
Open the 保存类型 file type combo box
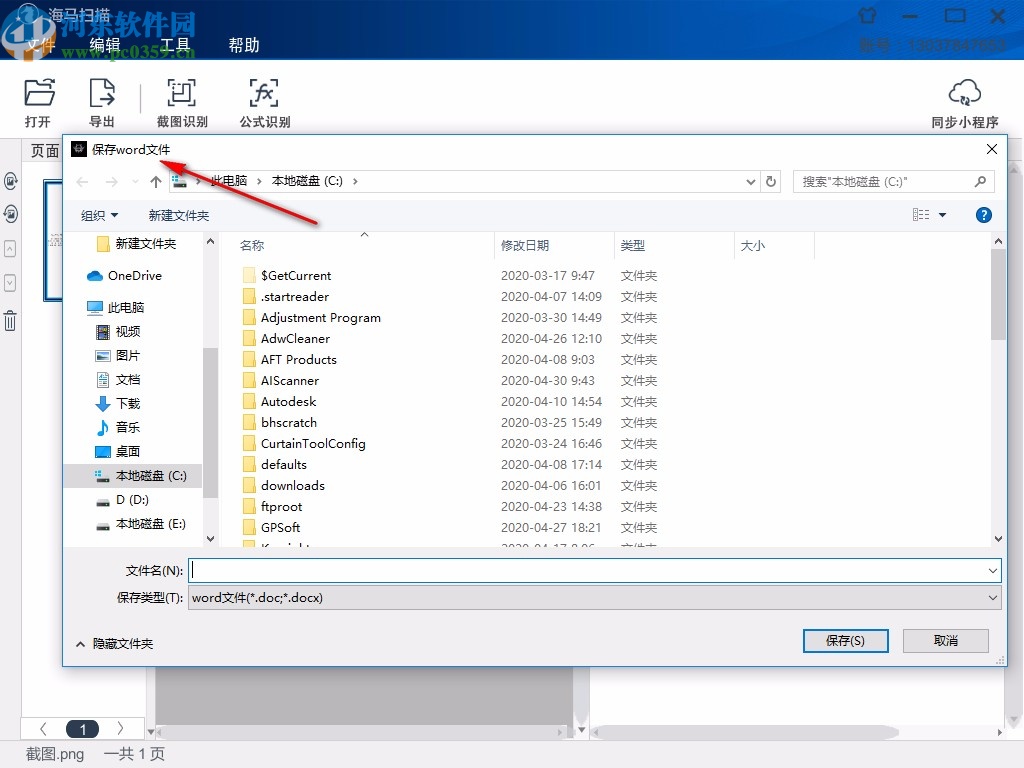tap(594, 598)
